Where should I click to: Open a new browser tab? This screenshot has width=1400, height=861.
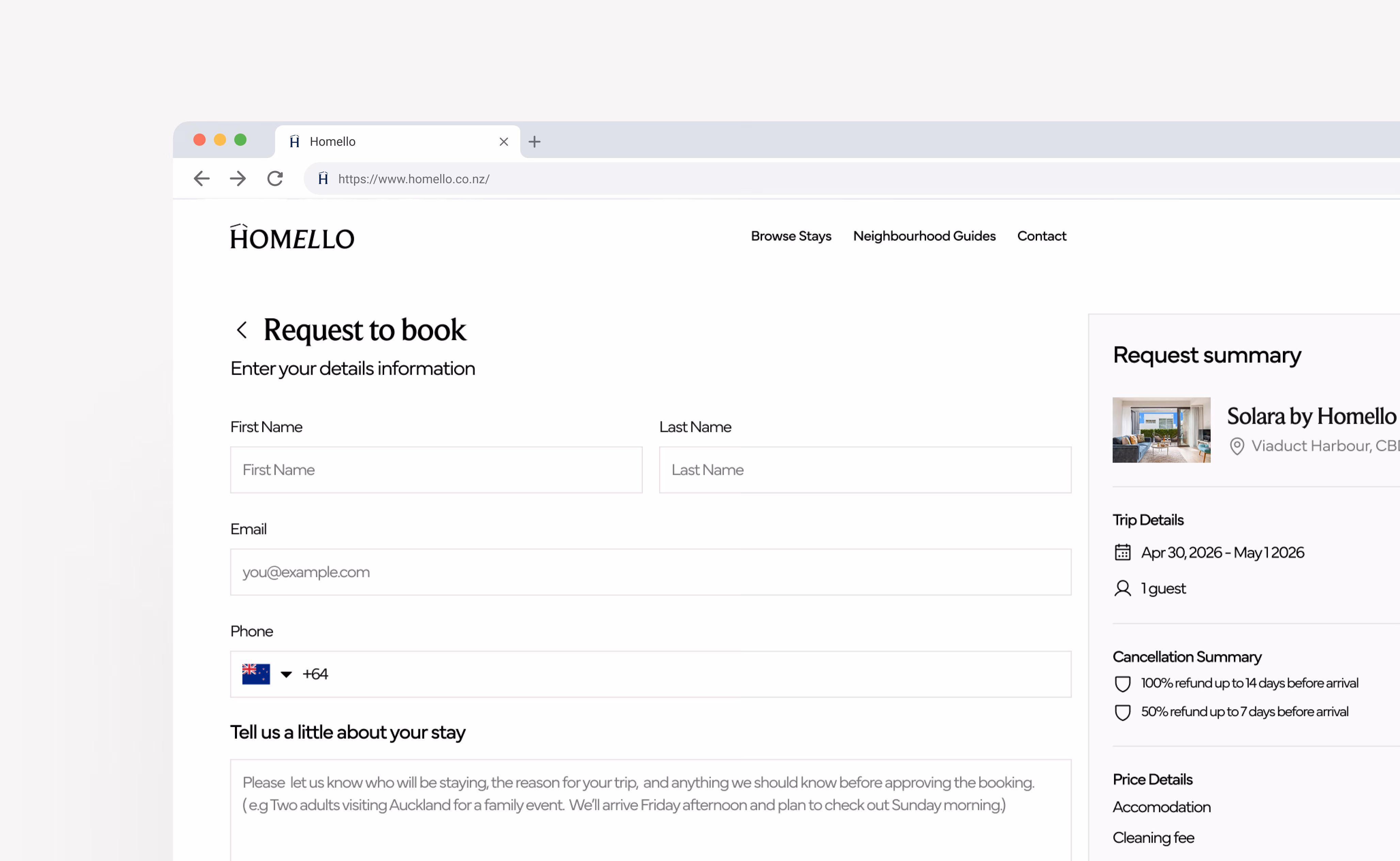(x=535, y=142)
